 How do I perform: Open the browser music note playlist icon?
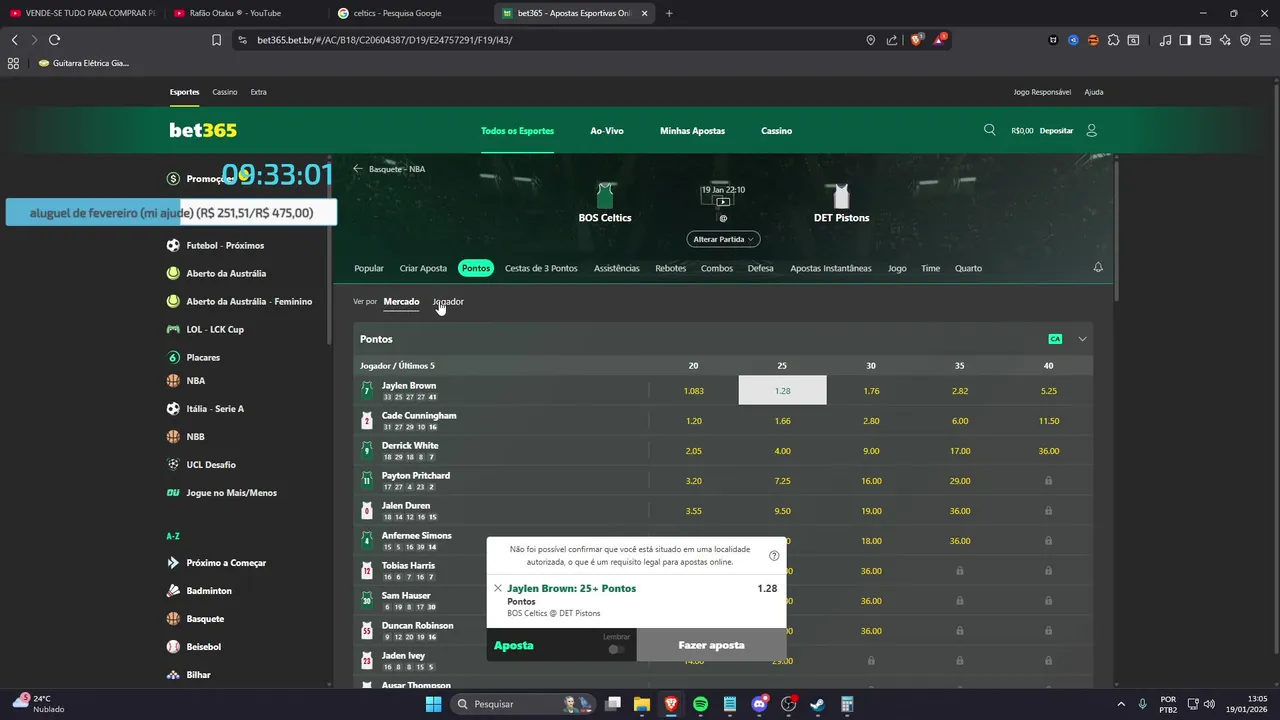1165,40
